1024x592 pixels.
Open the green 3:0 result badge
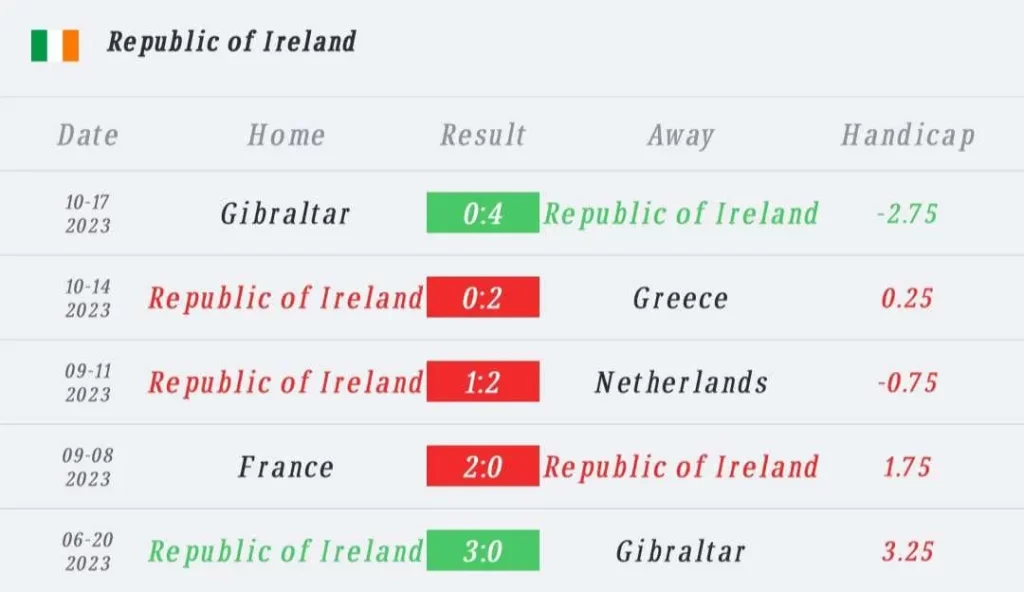click(483, 550)
